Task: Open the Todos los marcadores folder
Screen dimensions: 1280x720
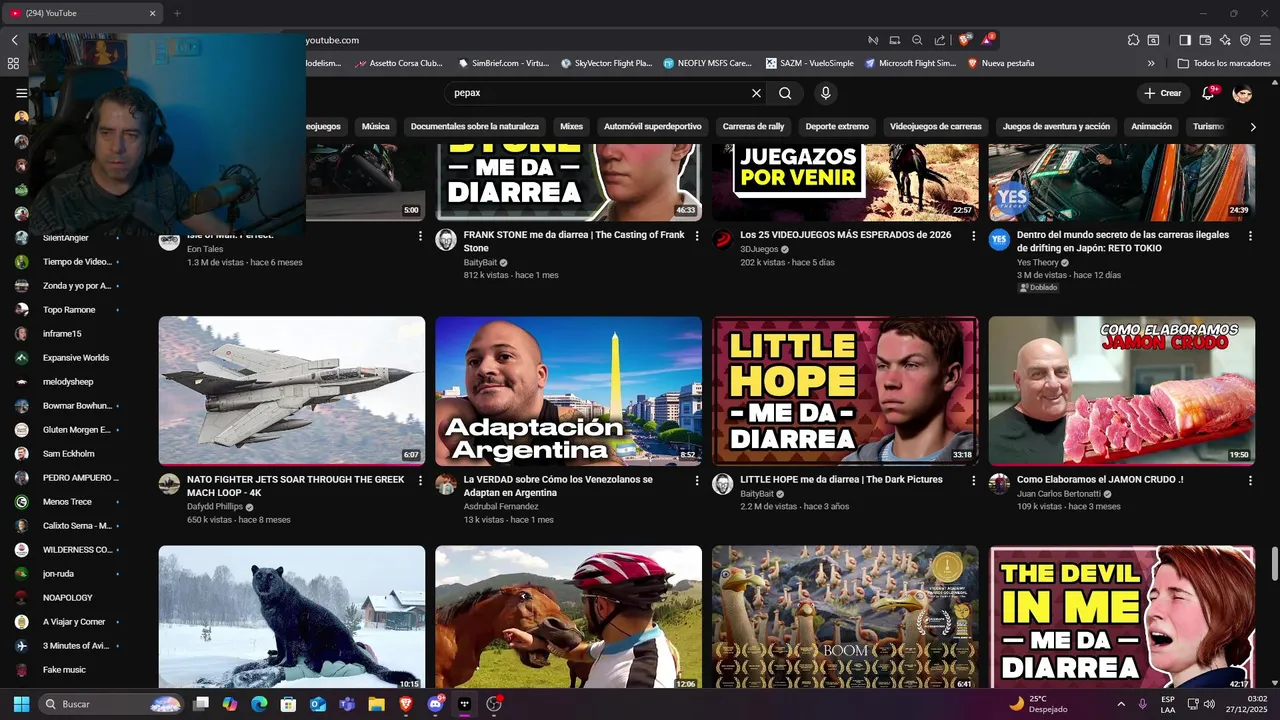Action: click(1224, 63)
